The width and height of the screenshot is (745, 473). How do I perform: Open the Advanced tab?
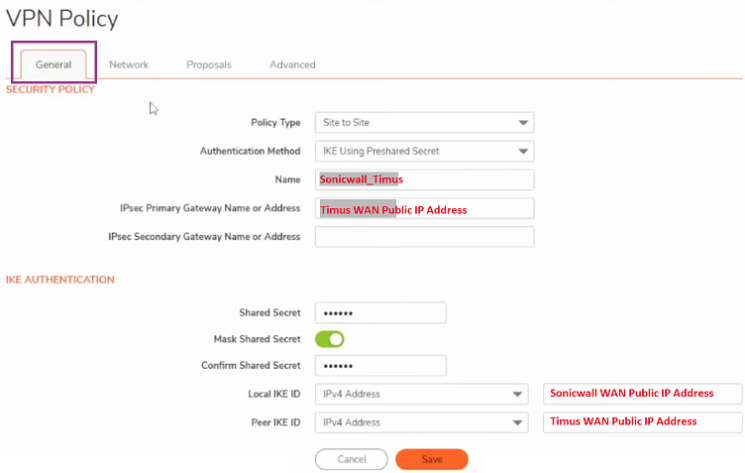pos(292,65)
